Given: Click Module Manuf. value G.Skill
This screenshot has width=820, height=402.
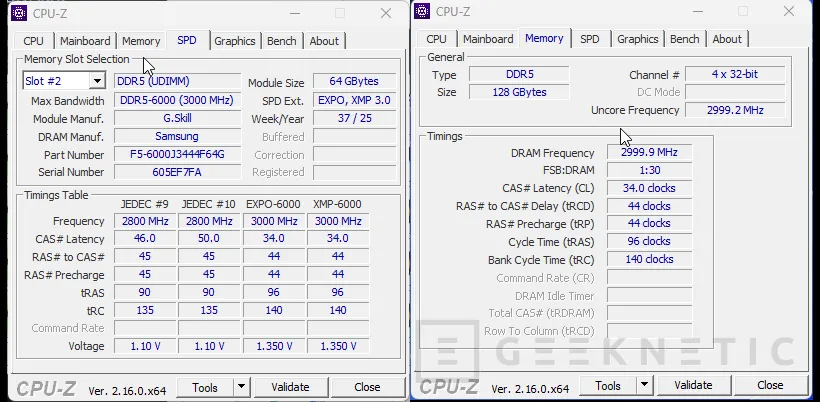Looking at the screenshot, I should pos(177,119).
